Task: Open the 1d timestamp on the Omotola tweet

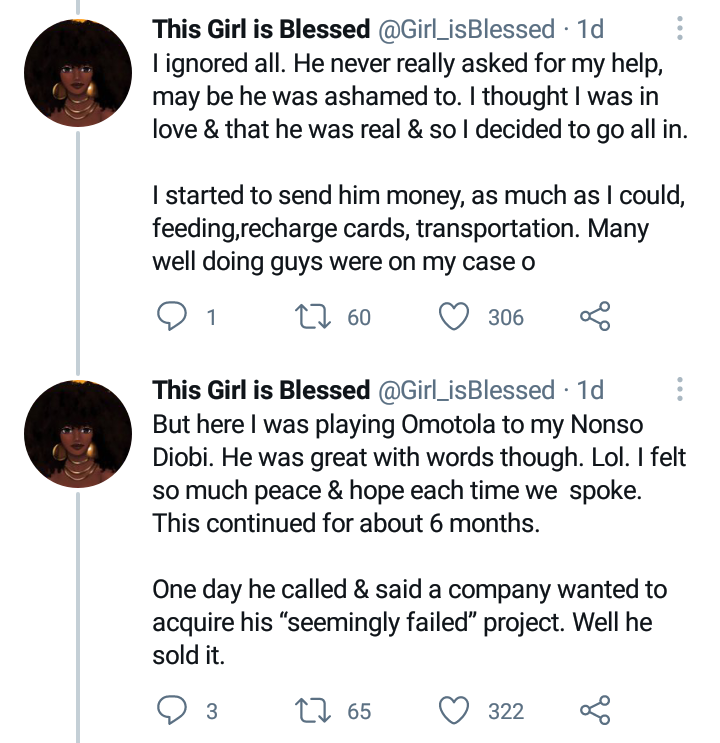Action: pos(590,390)
